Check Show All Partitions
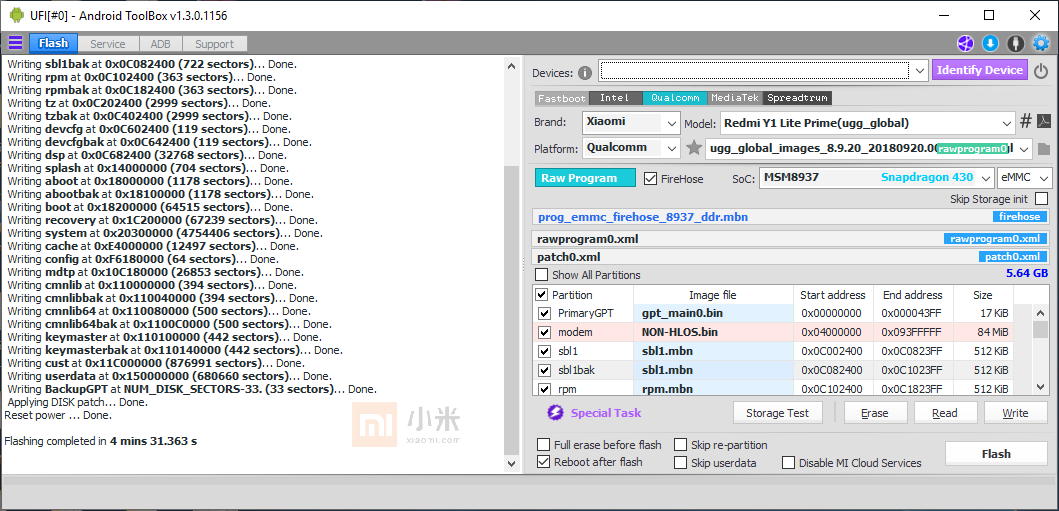The width and height of the screenshot is (1059, 511). (x=542, y=275)
